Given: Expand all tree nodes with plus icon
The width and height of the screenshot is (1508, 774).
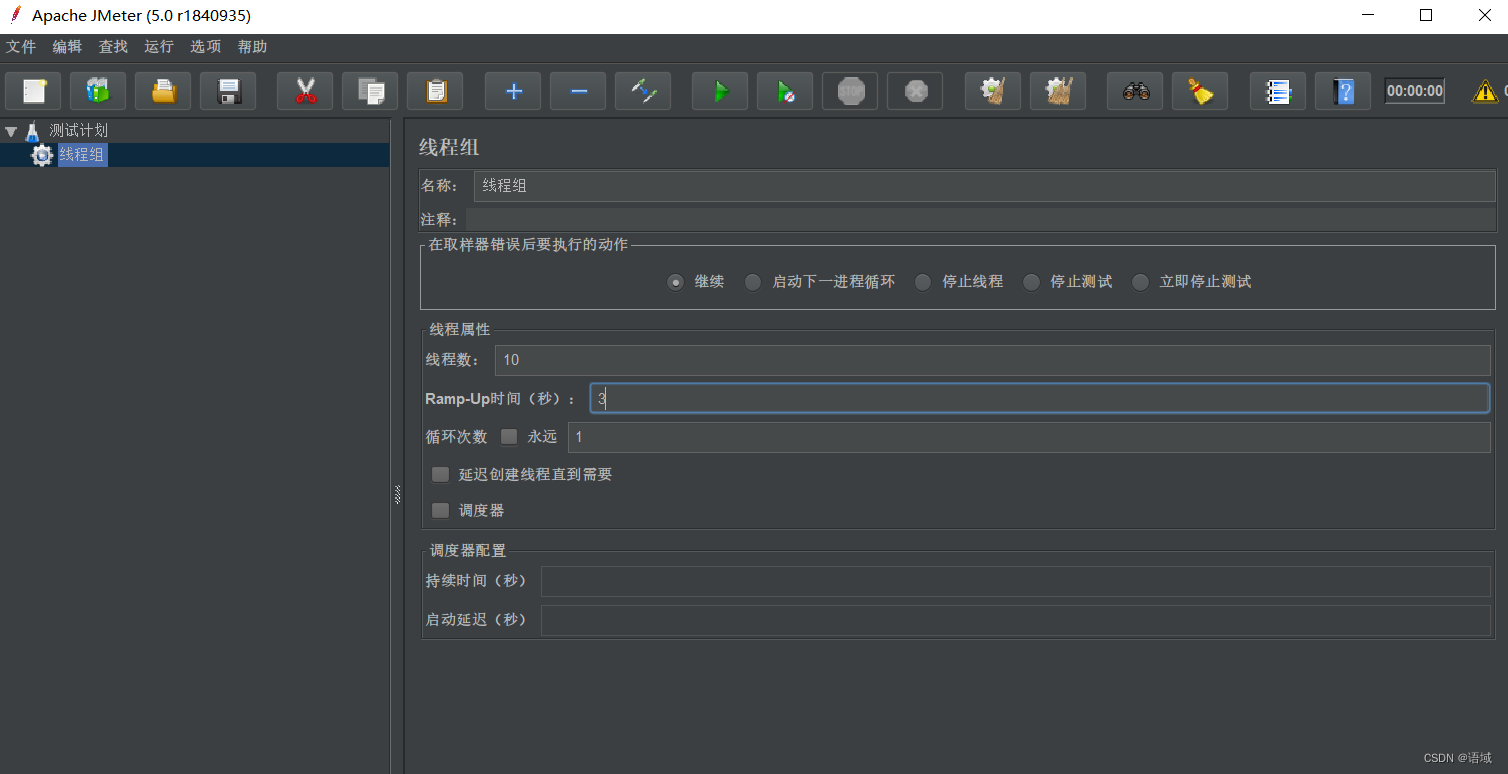Looking at the screenshot, I should click(513, 91).
